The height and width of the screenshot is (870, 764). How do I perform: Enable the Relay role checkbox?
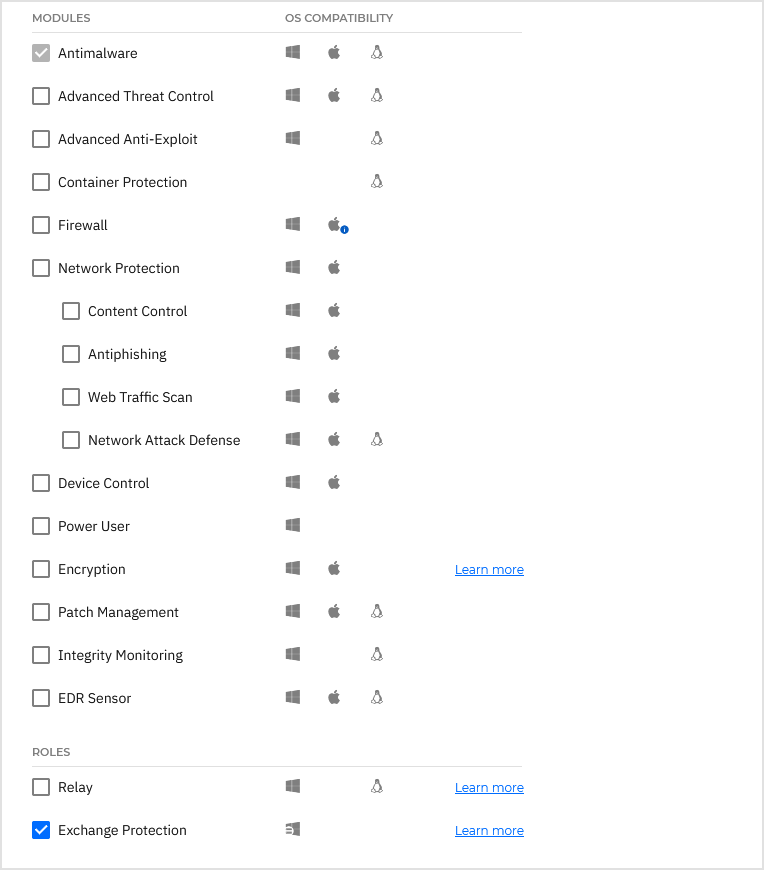pyautogui.click(x=41, y=787)
